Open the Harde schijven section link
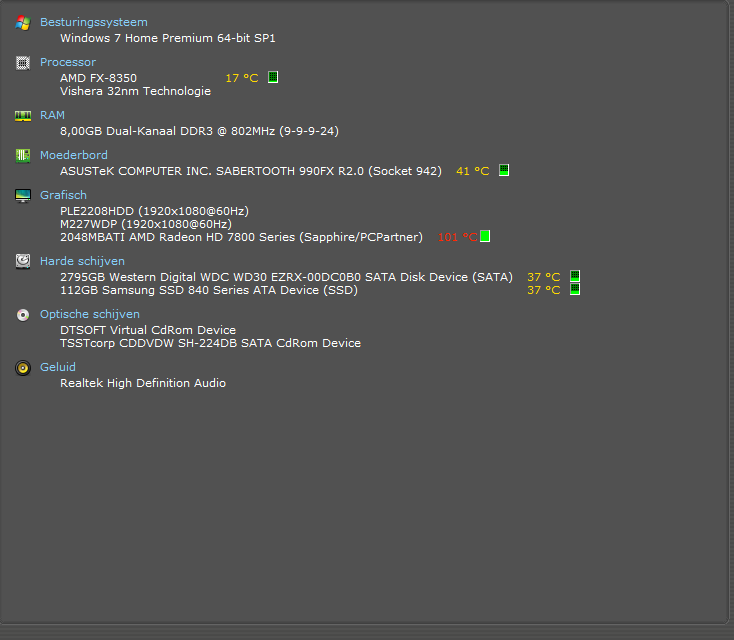The image size is (734, 640). [x=82, y=261]
